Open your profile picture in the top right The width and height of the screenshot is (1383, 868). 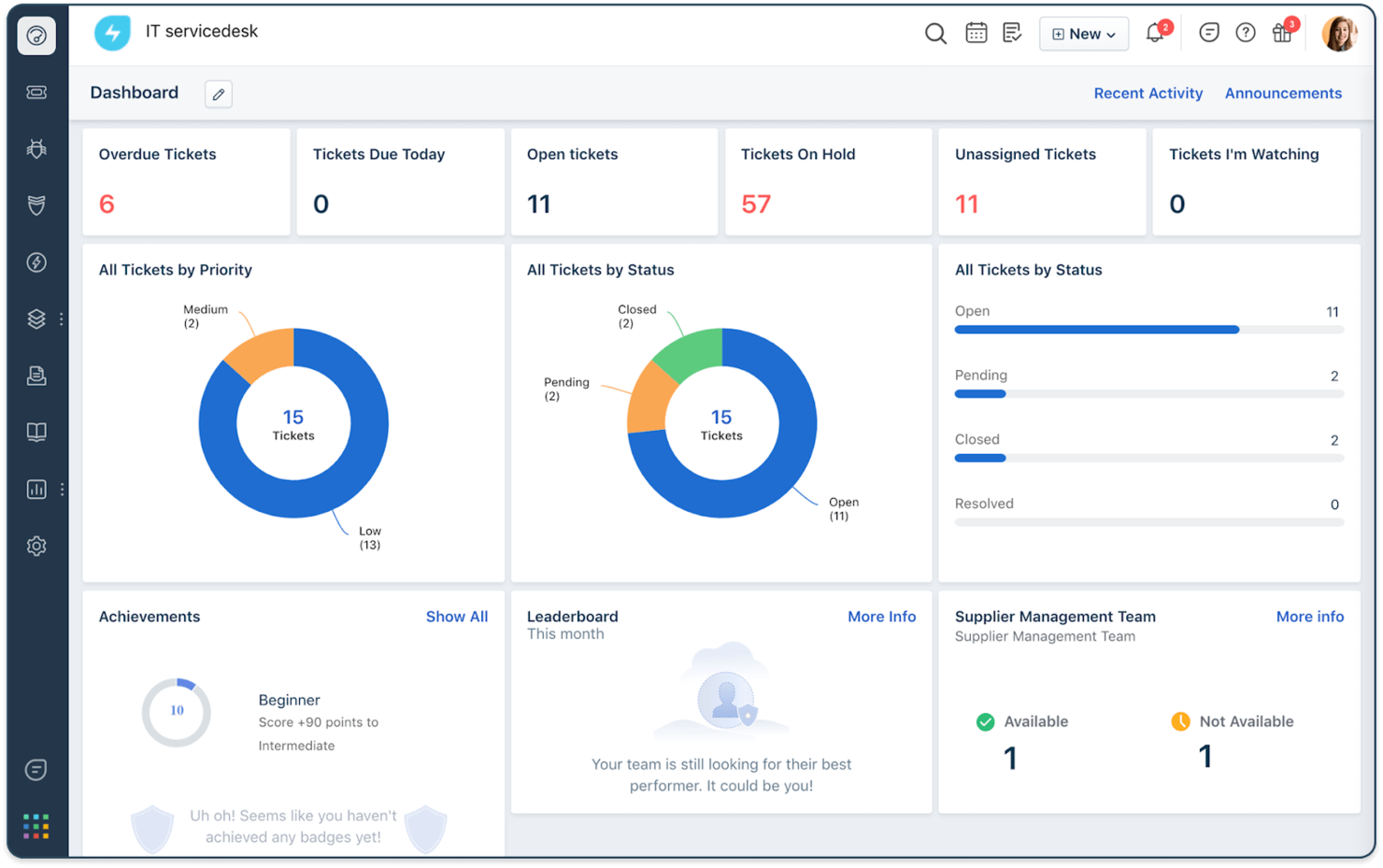[1340, 33]
